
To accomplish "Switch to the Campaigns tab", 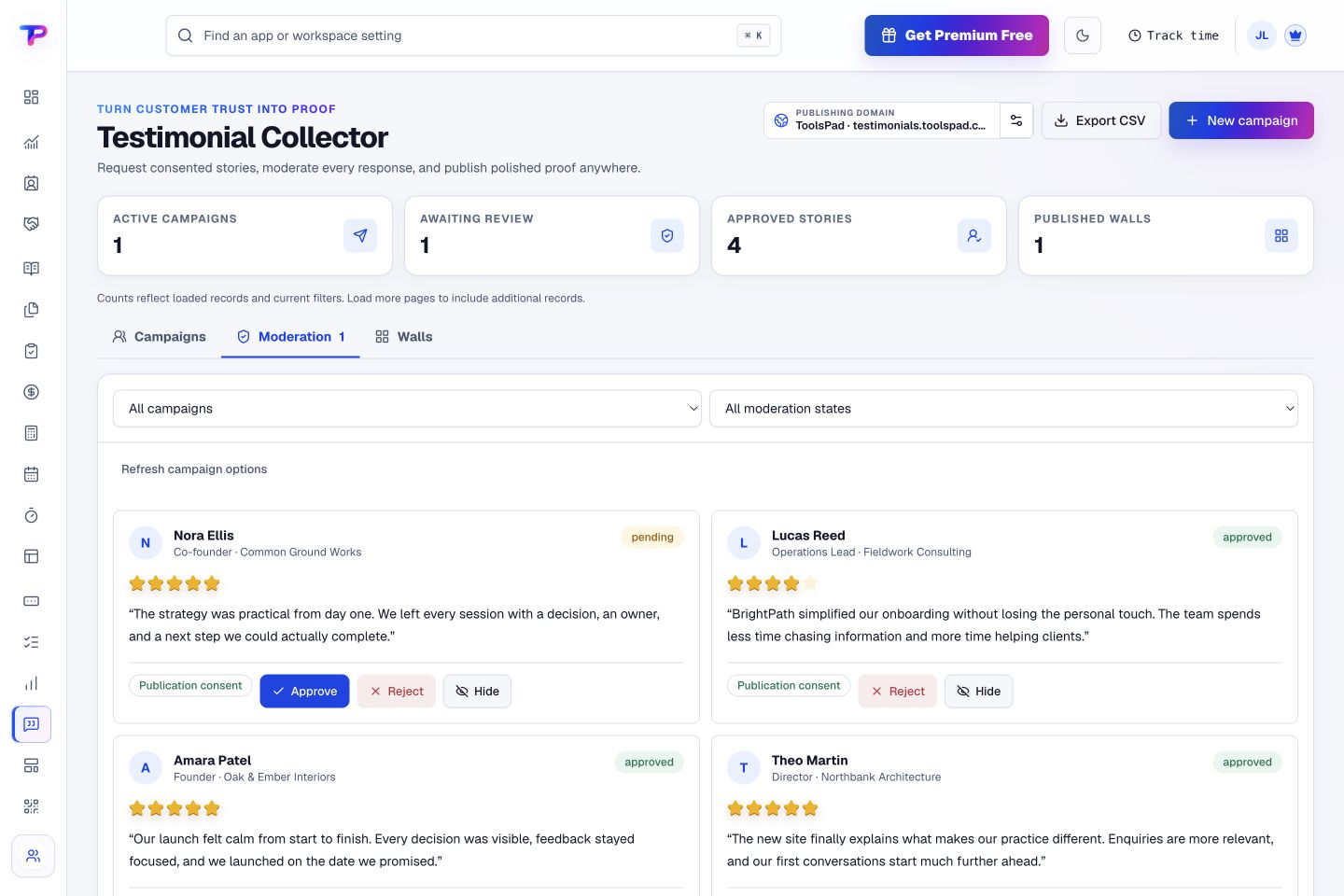I will tap(159, 336).
